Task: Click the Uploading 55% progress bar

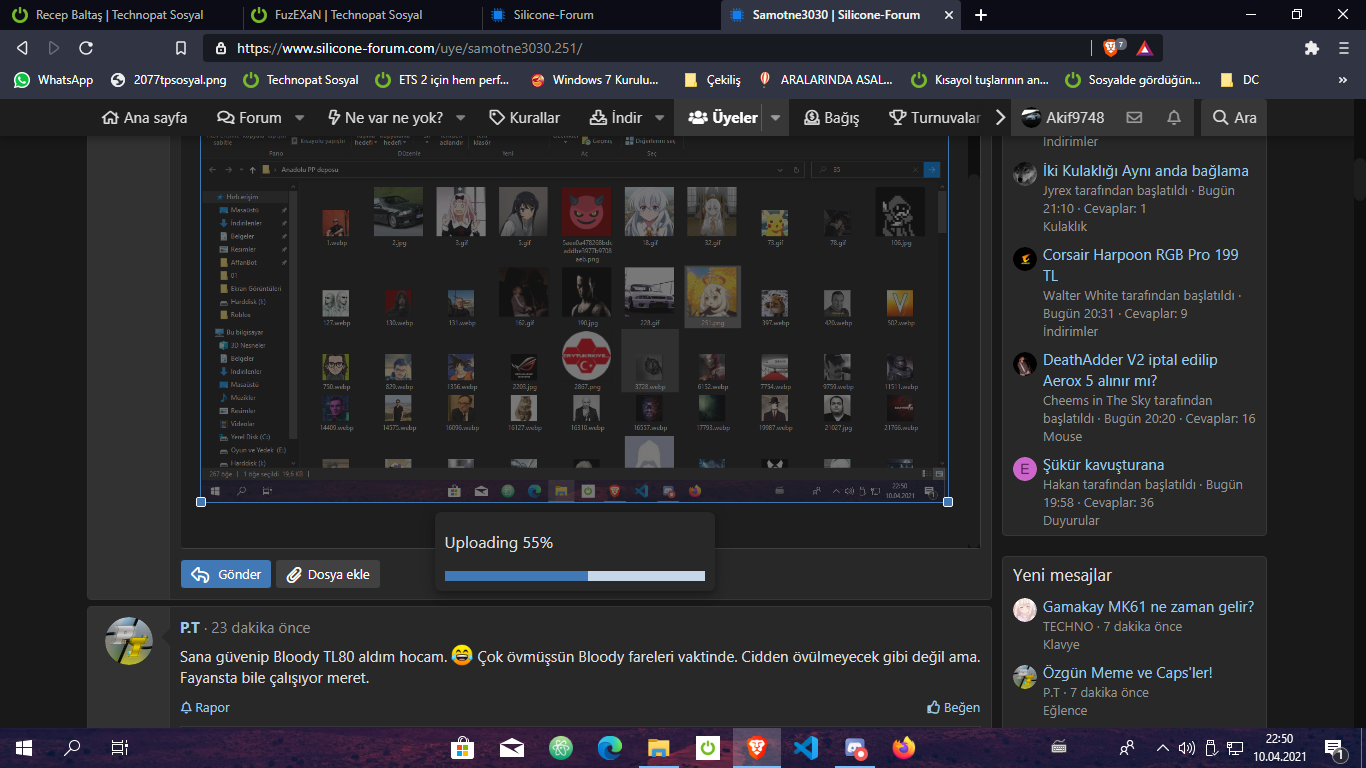Action: [575, 576]
